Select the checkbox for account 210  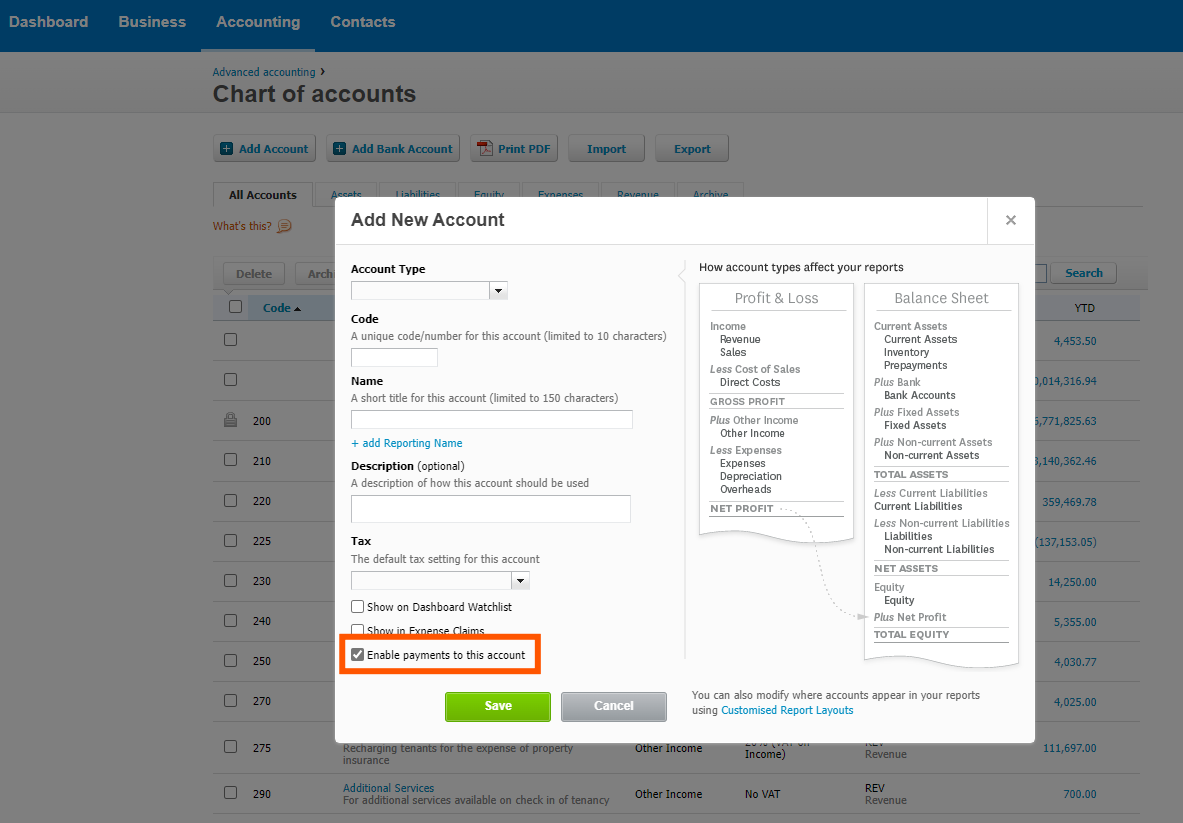[231, 460]
